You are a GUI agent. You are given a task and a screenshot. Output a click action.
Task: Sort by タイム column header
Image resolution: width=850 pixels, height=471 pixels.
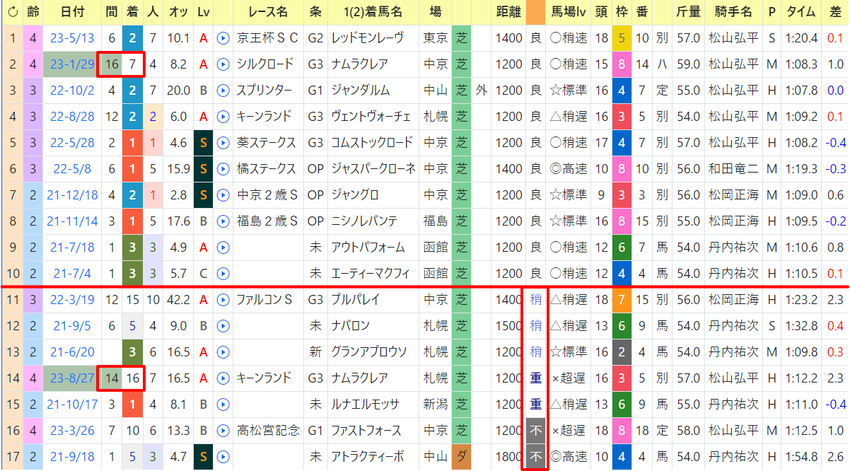click(x=801, y=12)
